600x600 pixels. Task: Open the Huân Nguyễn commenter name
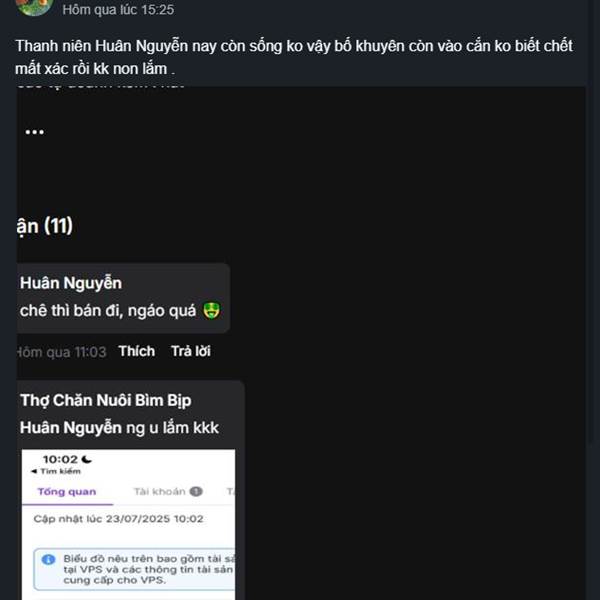coord(71,283)
